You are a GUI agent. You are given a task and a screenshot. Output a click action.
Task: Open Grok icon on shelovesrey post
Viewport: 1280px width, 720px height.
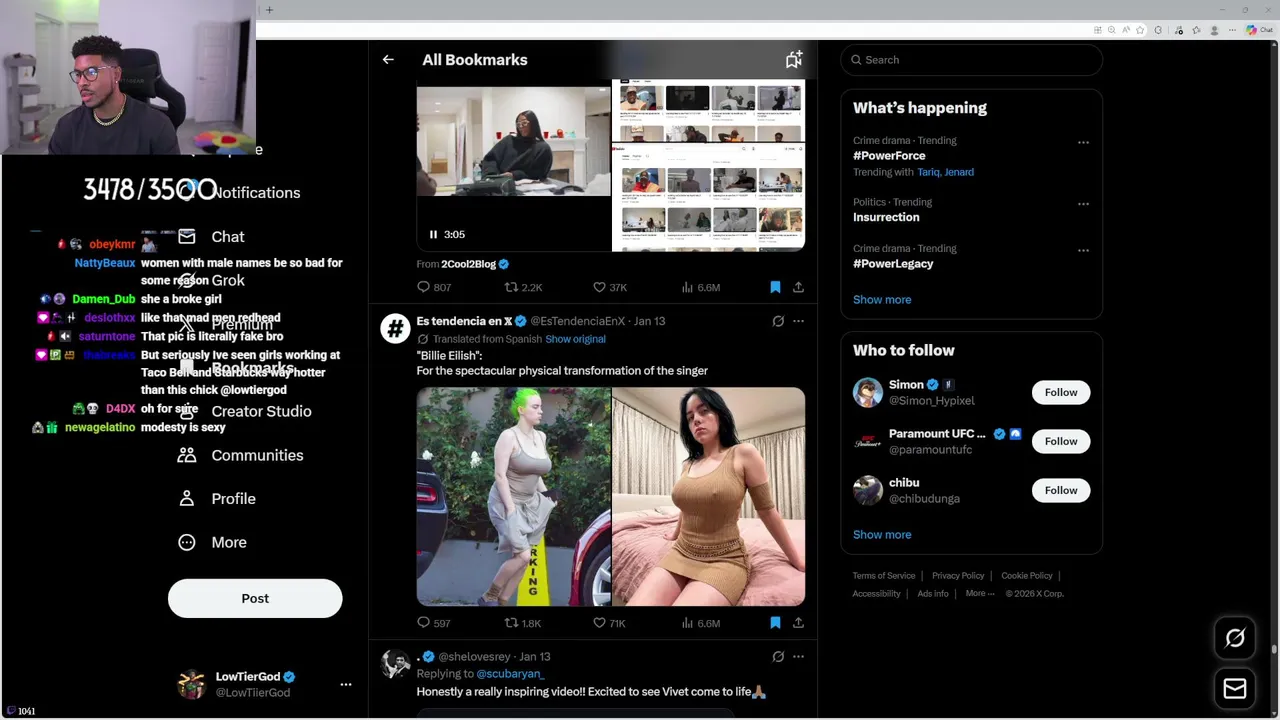778,657
